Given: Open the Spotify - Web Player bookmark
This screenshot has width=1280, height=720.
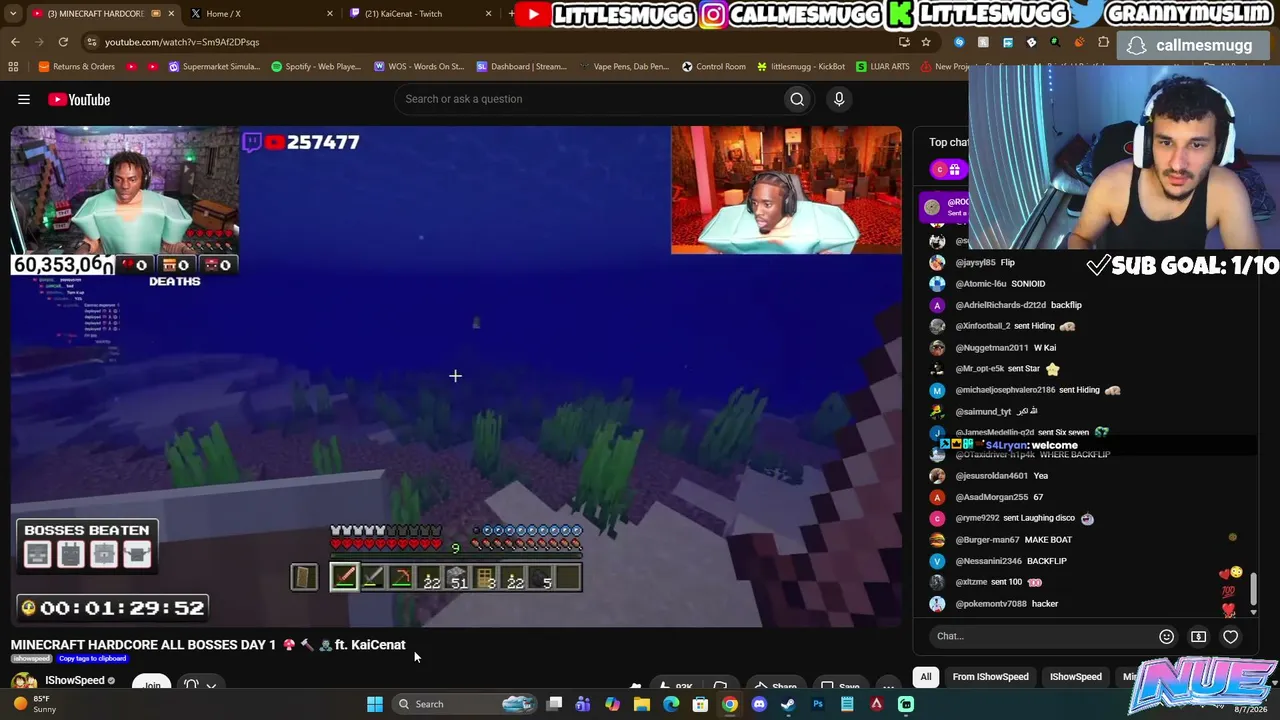Looking at the screenshot, I should 315,67.
